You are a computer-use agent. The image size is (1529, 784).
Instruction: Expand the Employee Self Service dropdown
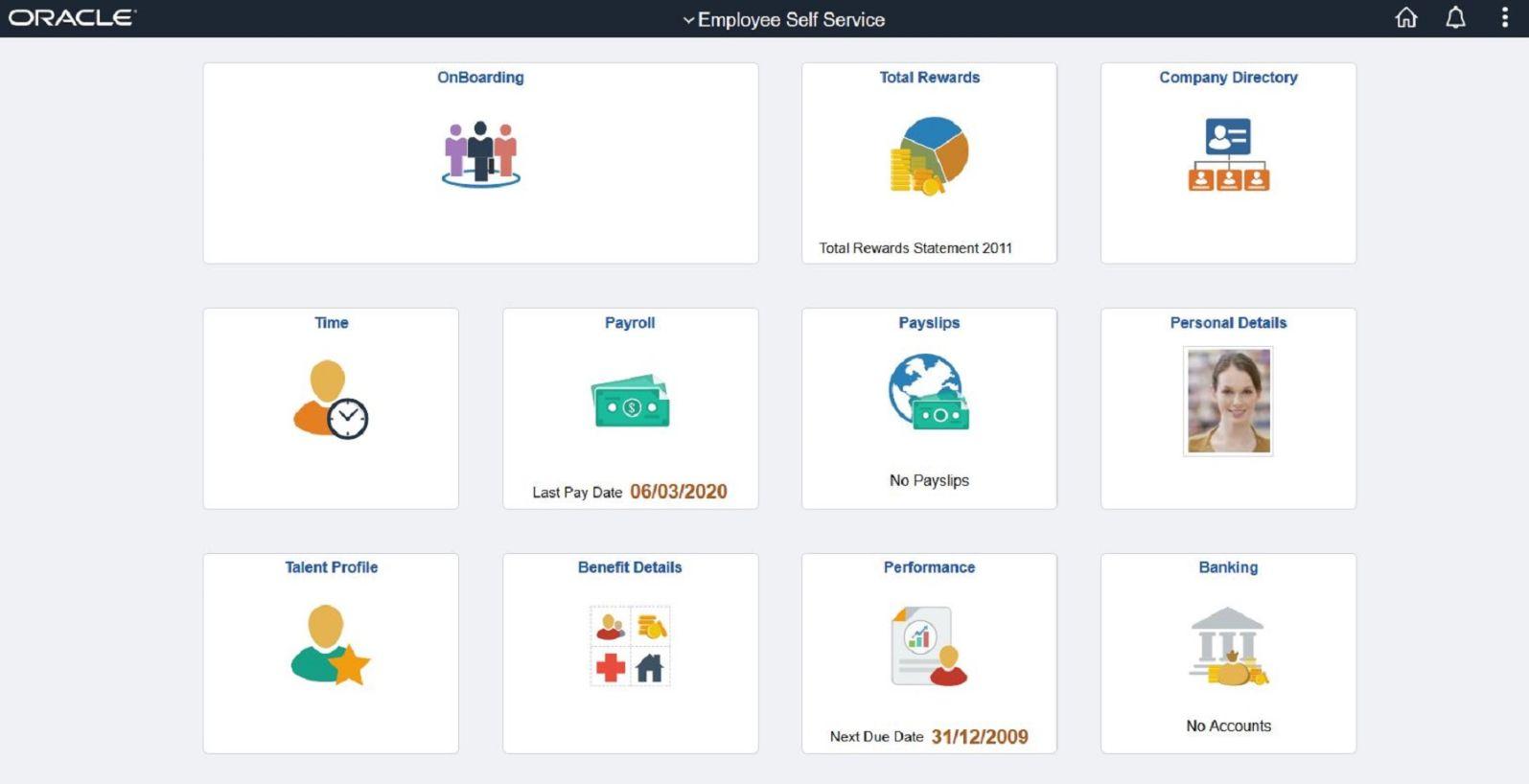click(x=783, y=19)
